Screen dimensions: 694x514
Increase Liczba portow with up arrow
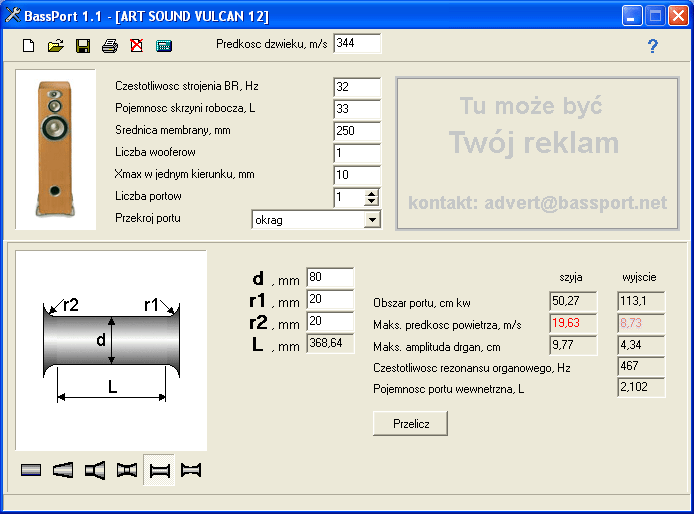tap(372, 193)
